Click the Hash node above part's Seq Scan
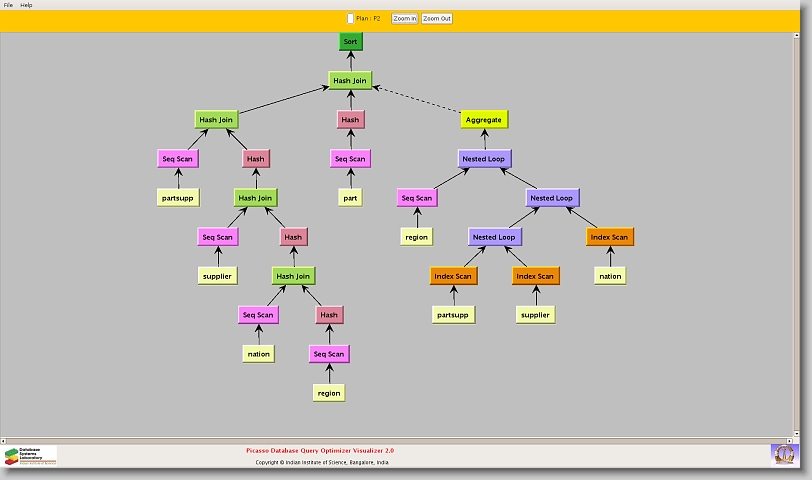The width and height of the screenshot is (812, 480). [350, 119]
